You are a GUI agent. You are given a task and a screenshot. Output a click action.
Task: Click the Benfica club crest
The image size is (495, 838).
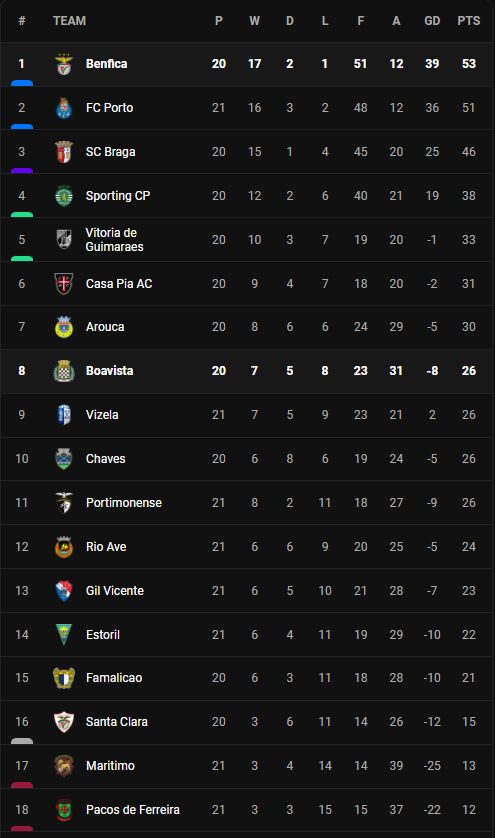click(x=64, y=64)
